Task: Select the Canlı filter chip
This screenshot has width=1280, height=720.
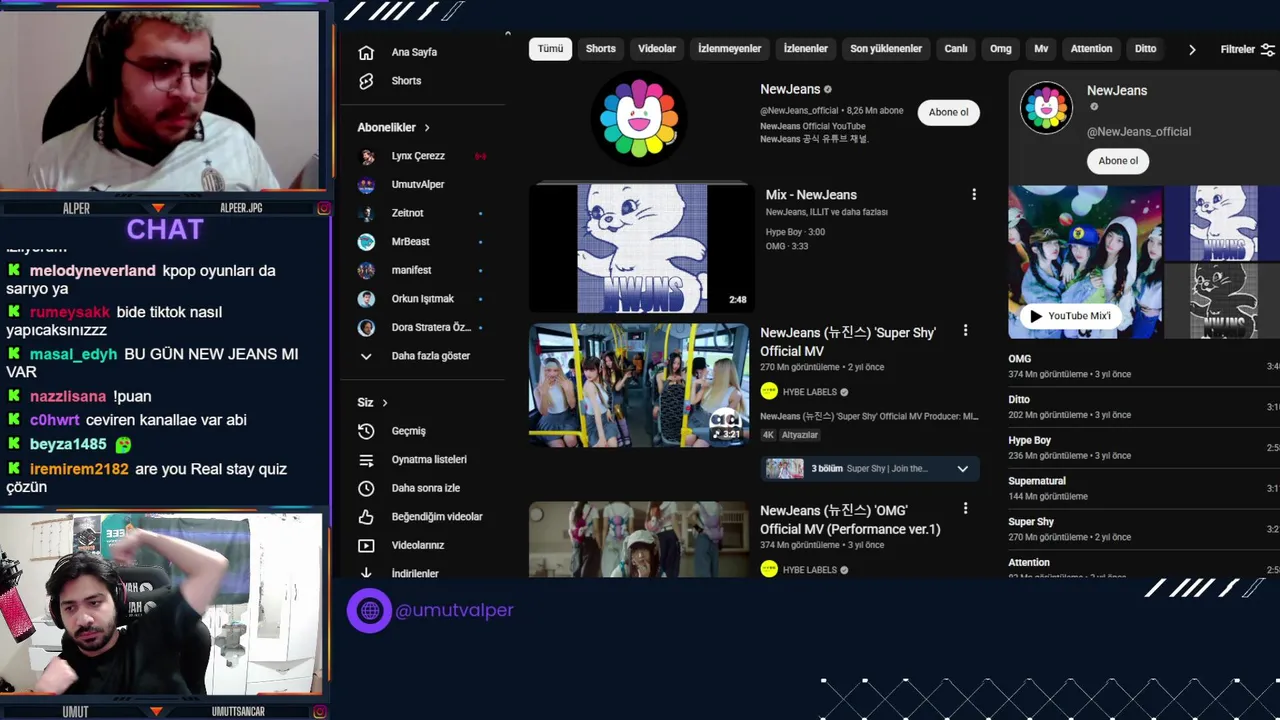Action: [x=956, y=49]
